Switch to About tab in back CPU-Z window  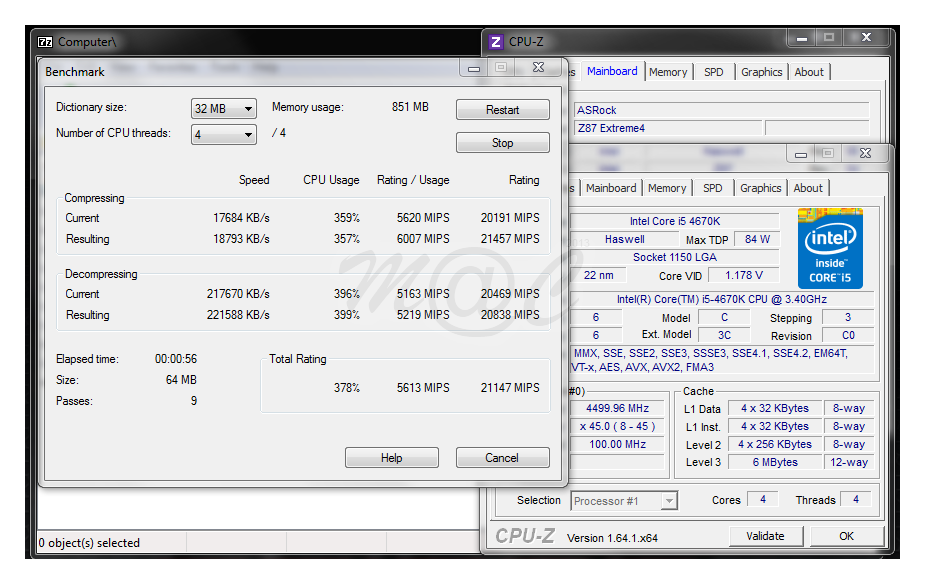[x=809, y=72]
